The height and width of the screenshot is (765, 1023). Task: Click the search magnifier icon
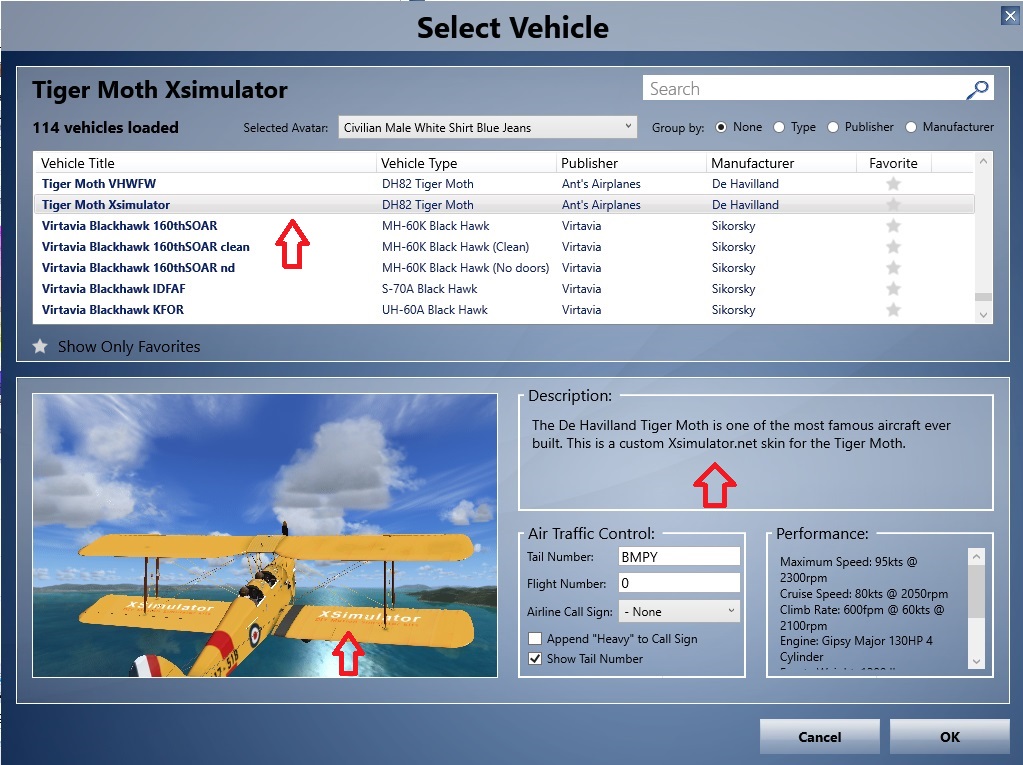click(x=977, y=89)
